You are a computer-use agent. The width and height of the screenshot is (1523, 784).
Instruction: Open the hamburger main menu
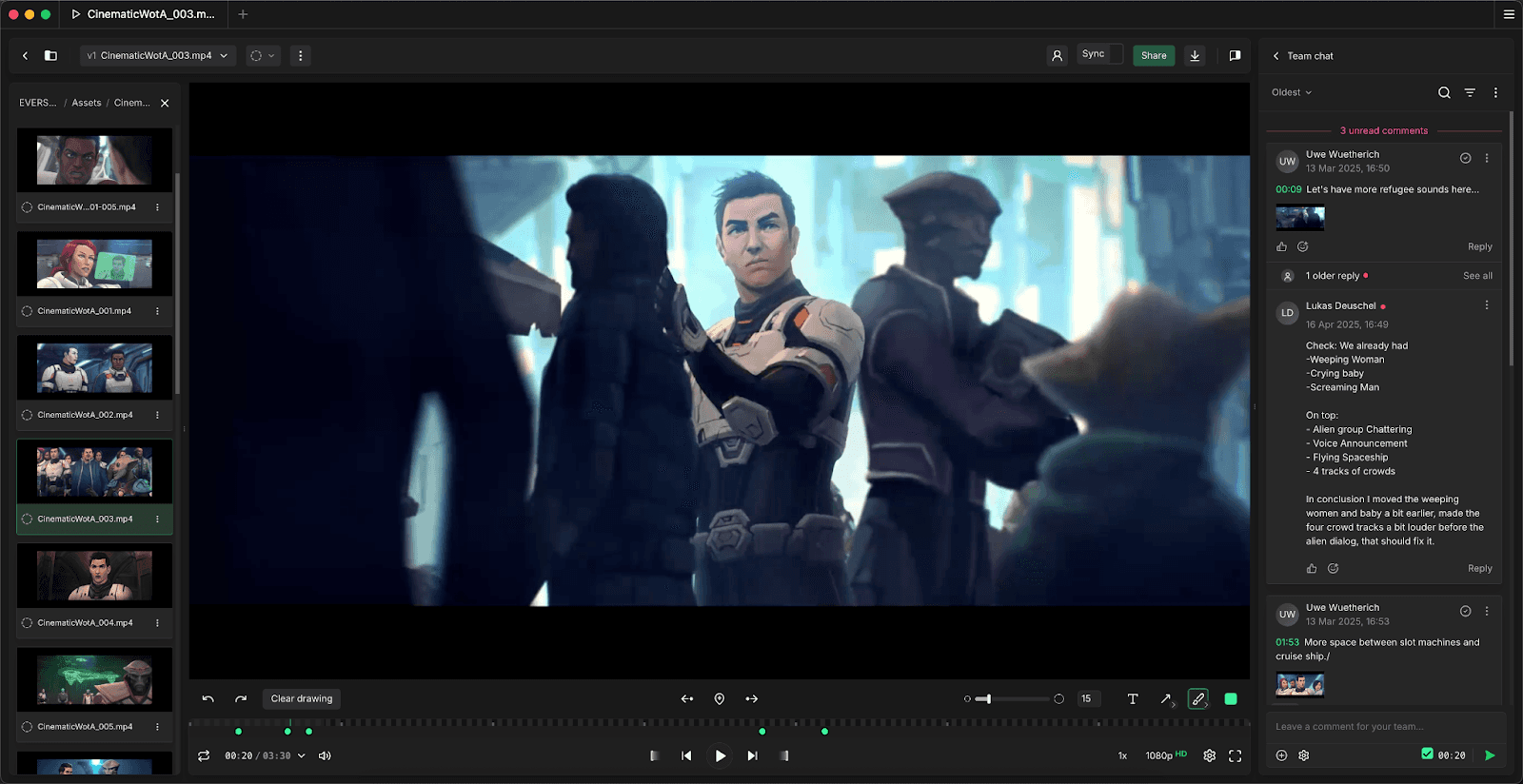click(1509, 14)
